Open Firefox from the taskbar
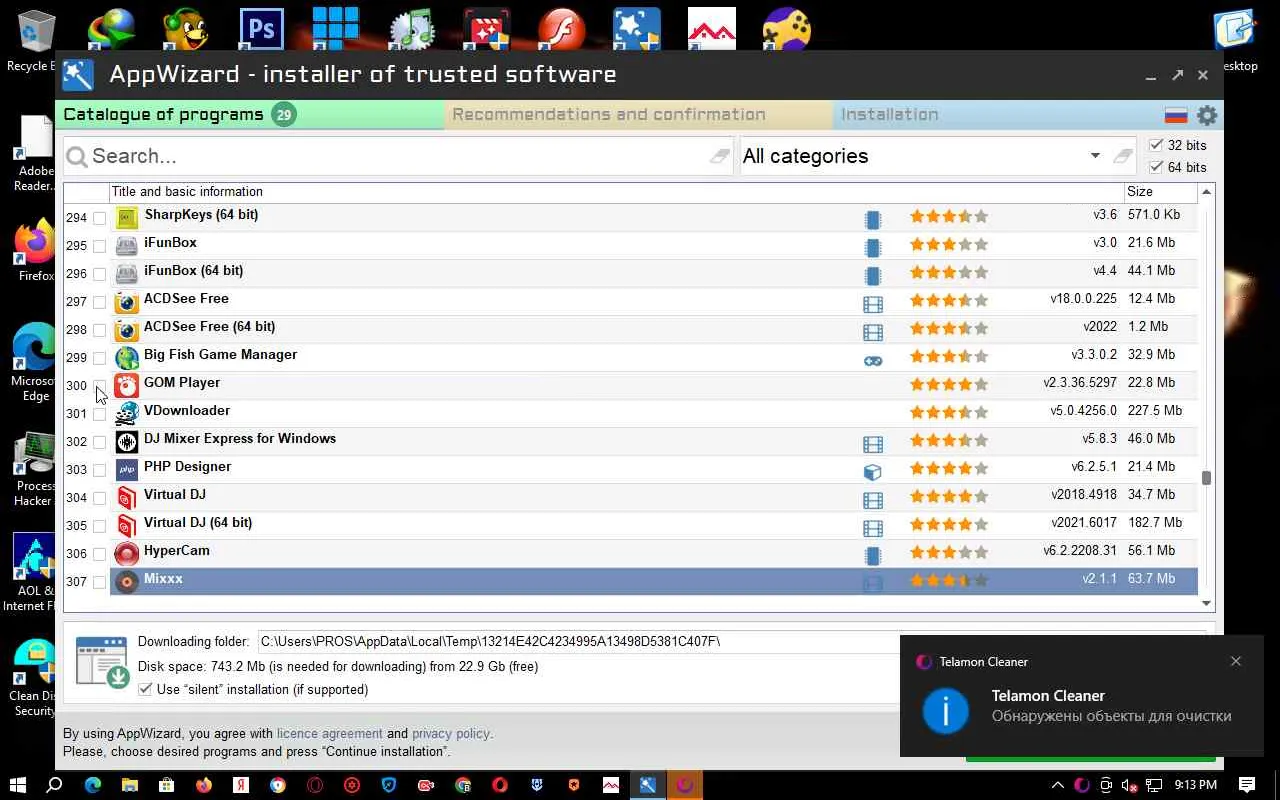Viewport: 1280px width, 800px height. pos(204,785)
